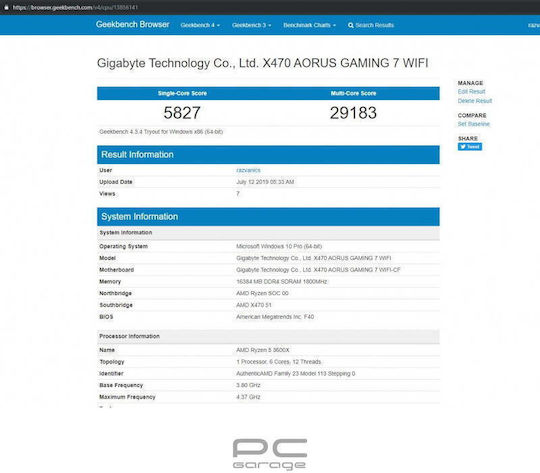This screenshot has width=540, height=473.
Task: Click the Geekbench 4.3.4 Tryout version text
Action: click(x=161, y=132)
